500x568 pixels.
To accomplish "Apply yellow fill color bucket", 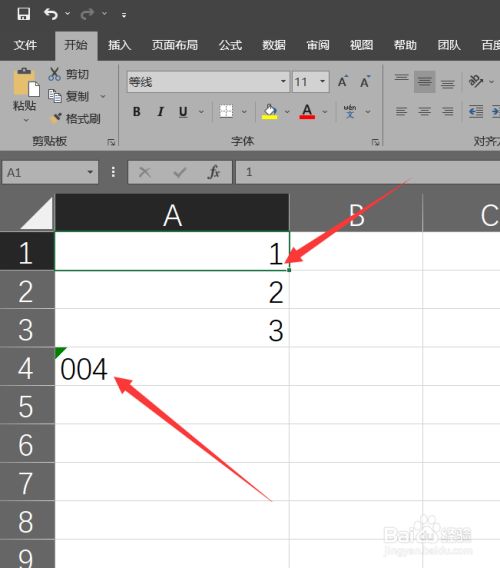I will click(270, 112).
